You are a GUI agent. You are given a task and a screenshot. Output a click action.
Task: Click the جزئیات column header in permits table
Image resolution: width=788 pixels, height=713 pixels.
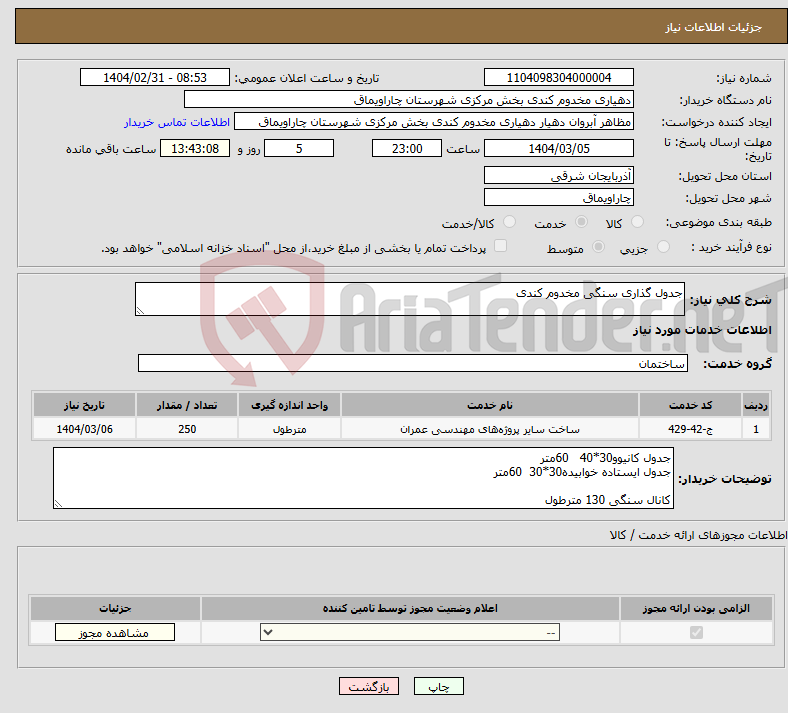pyautogui.click(x=115, y=608)
